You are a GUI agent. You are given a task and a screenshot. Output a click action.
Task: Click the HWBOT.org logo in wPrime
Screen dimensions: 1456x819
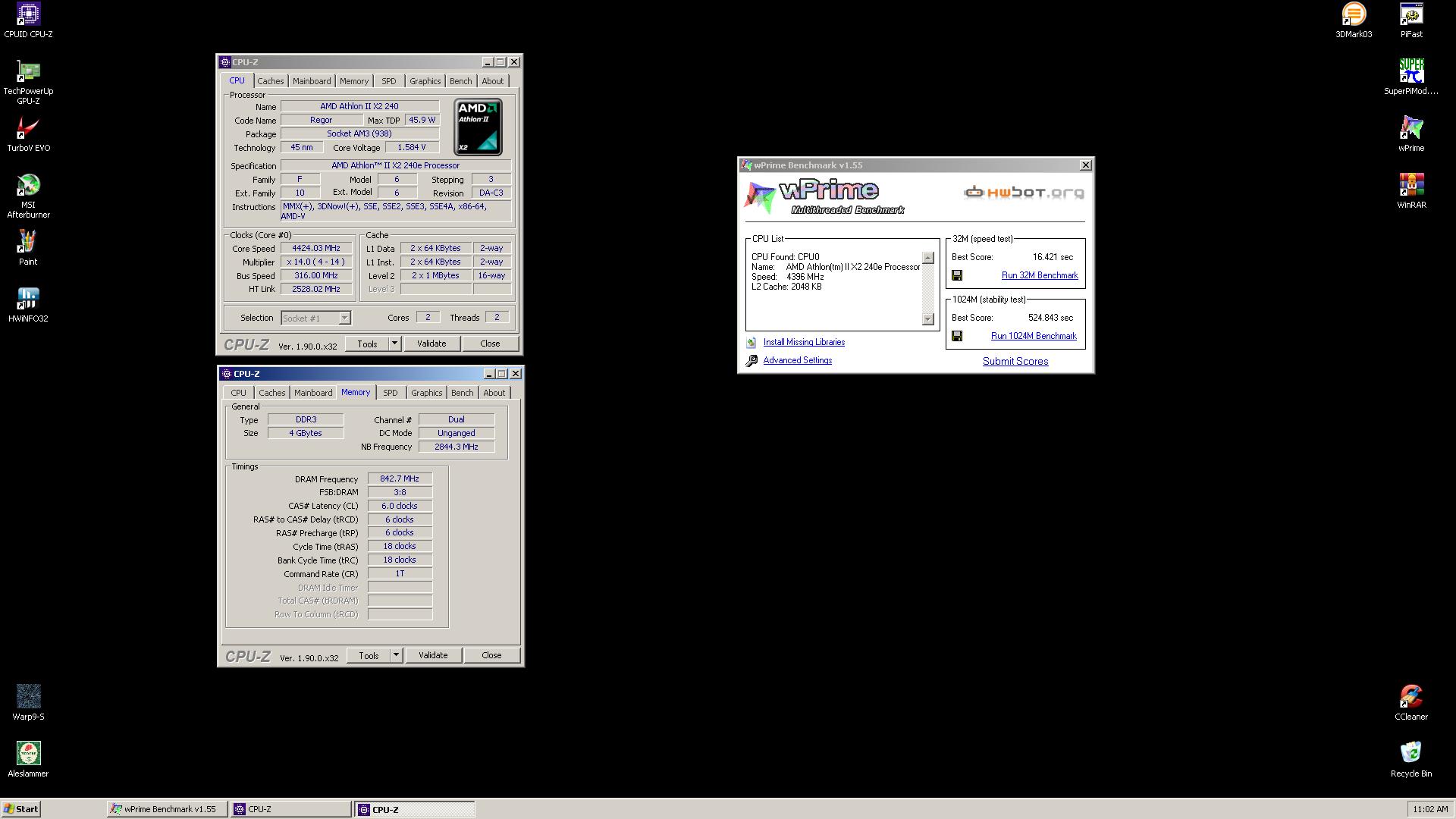[x=1024, y=193]
